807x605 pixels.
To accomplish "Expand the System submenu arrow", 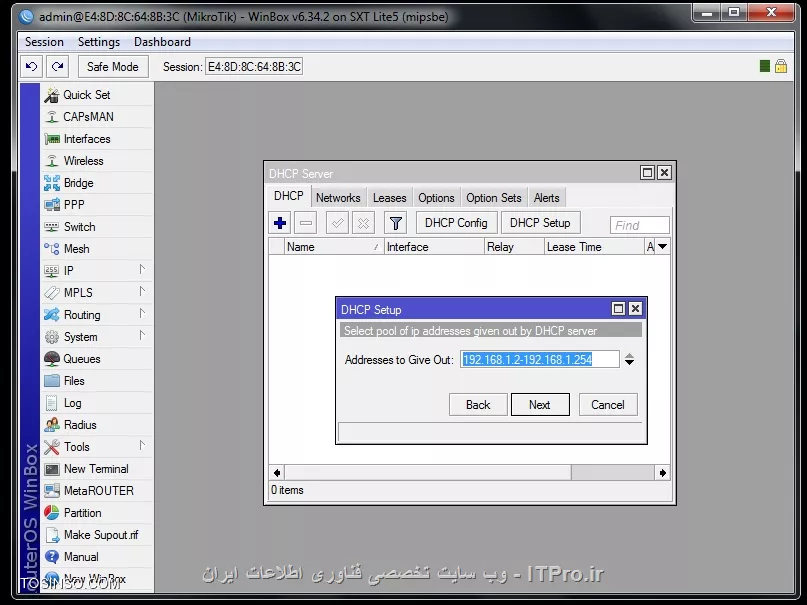I will tap(142, 336).
